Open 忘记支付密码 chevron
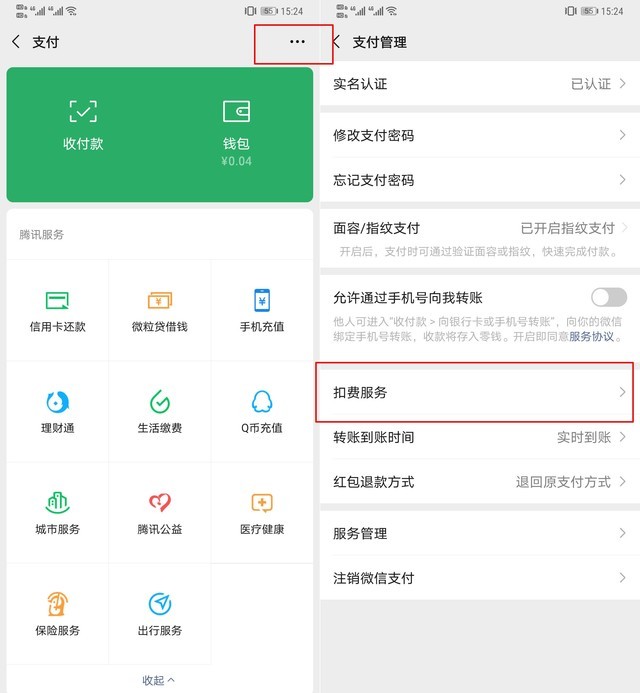The width and height of the screenshot is (640, 693). pyautogui.click(x=622, y=179)
